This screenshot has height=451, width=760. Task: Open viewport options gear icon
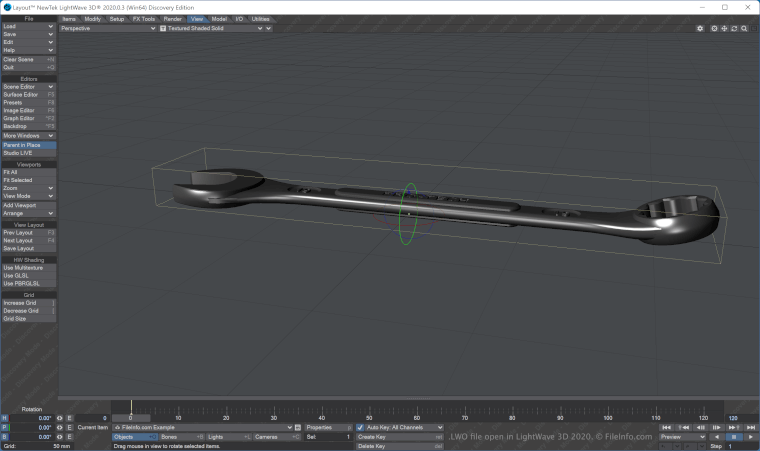coord(700,28)
